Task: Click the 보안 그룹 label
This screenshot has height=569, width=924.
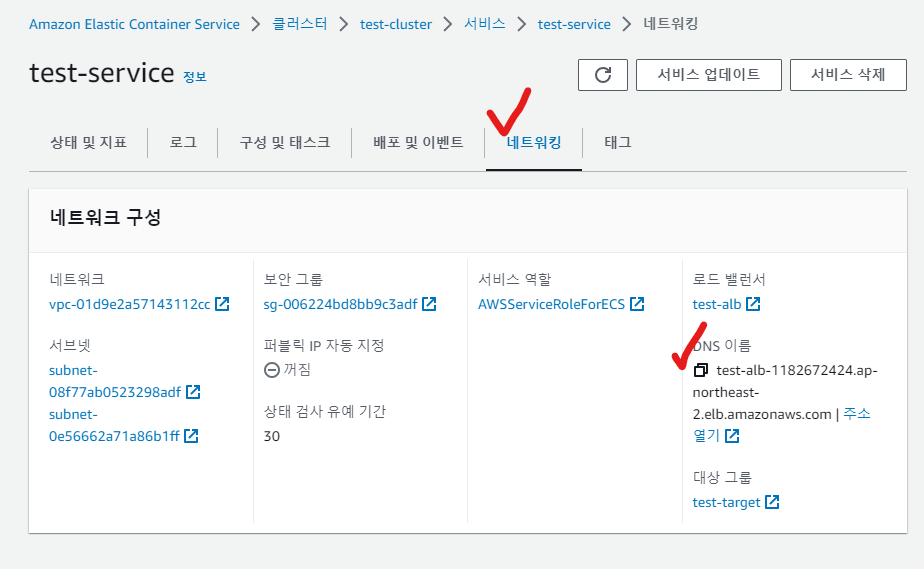Action: point(293,279)
